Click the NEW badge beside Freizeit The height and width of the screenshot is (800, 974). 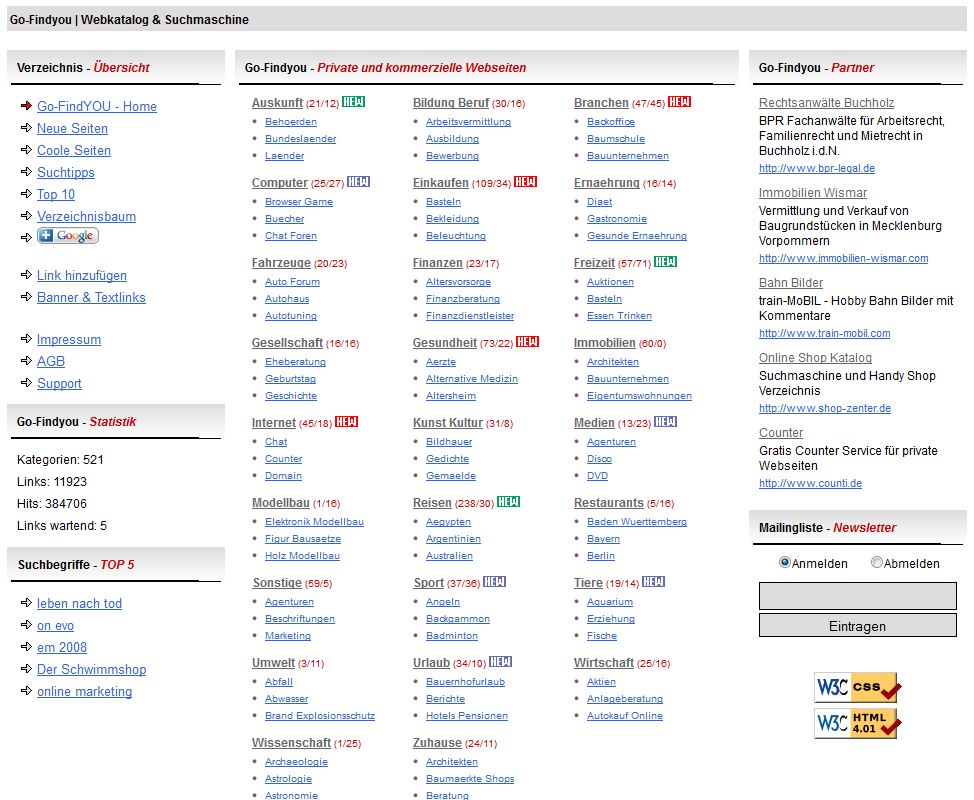(665, 262)
